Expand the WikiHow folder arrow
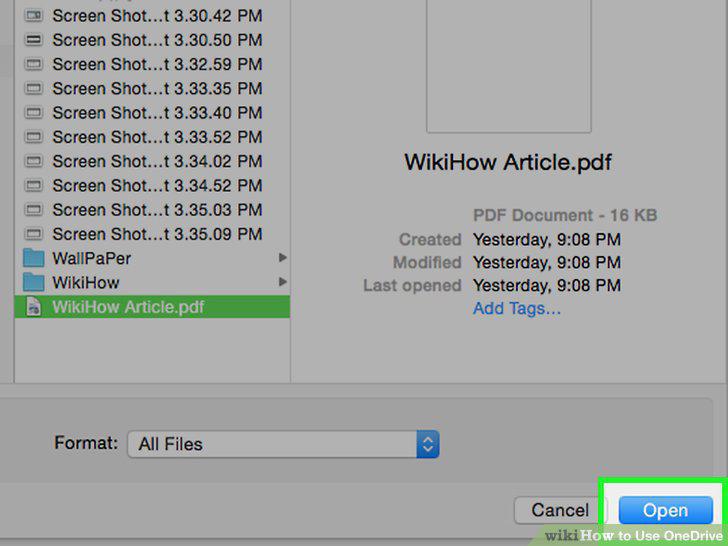Screen dimensions: 728x546 coord(282,282)
